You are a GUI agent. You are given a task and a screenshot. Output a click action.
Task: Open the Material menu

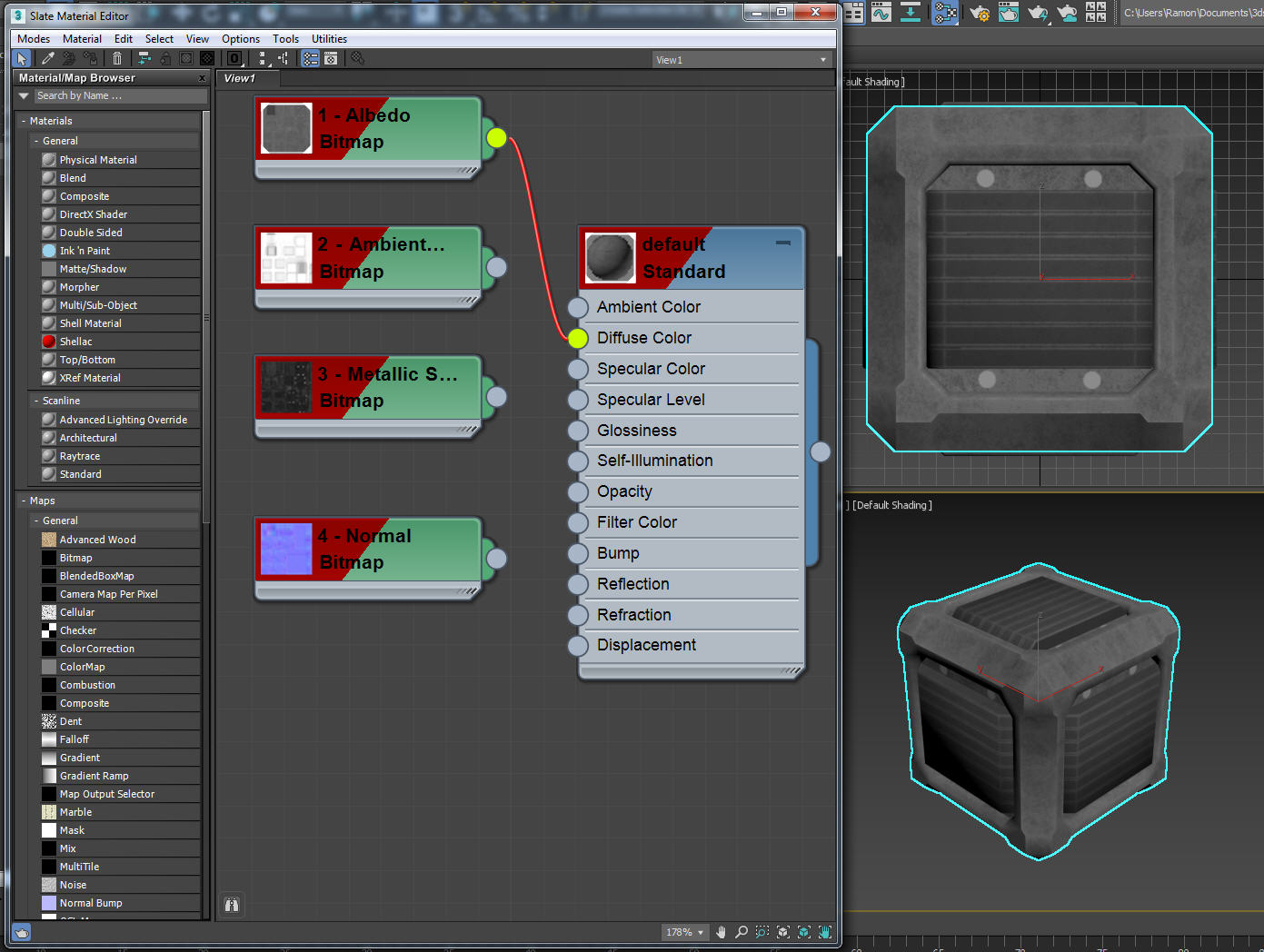coord(82,38)
